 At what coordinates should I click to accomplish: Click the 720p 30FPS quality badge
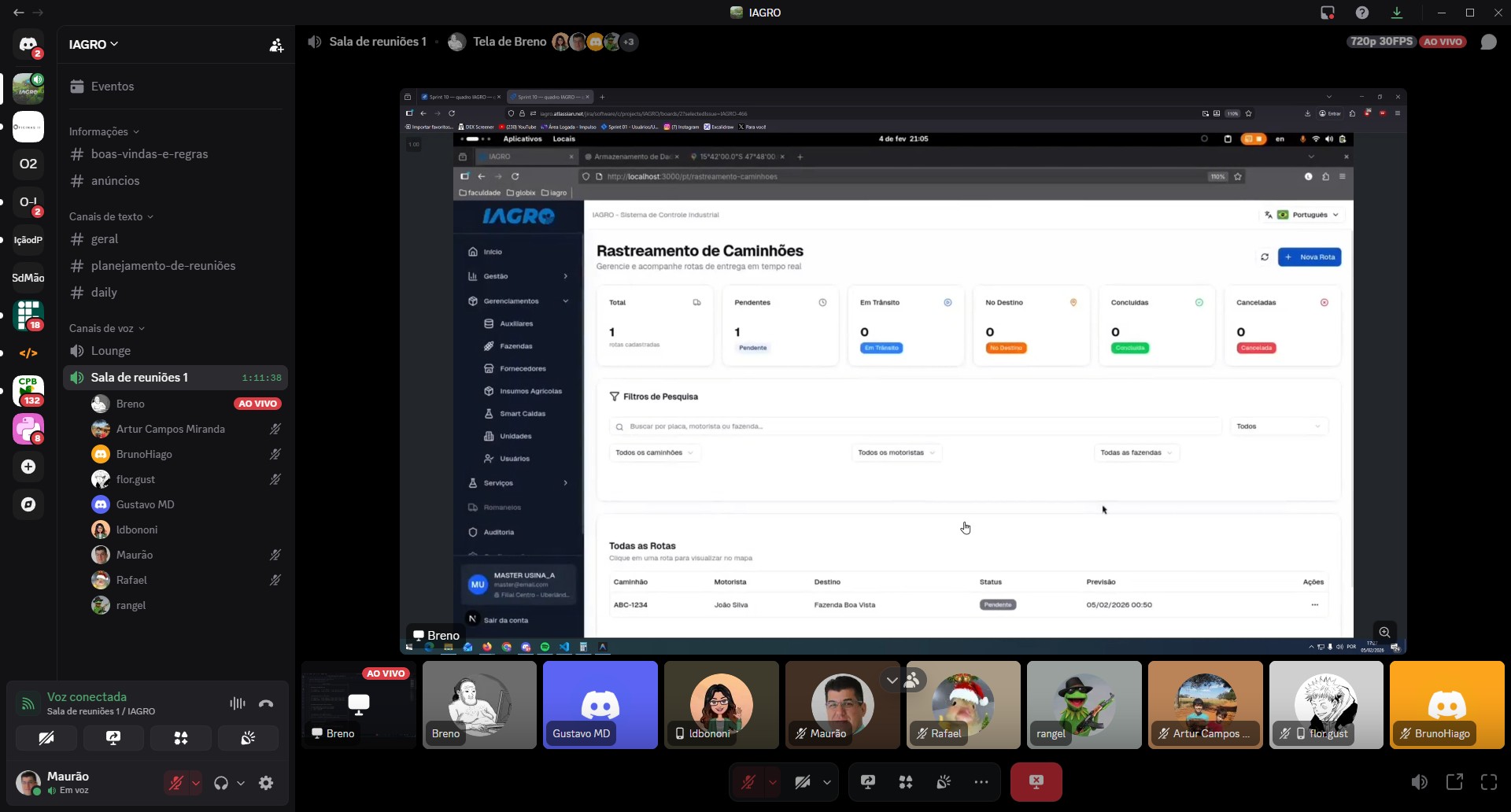coord(1381,42)
